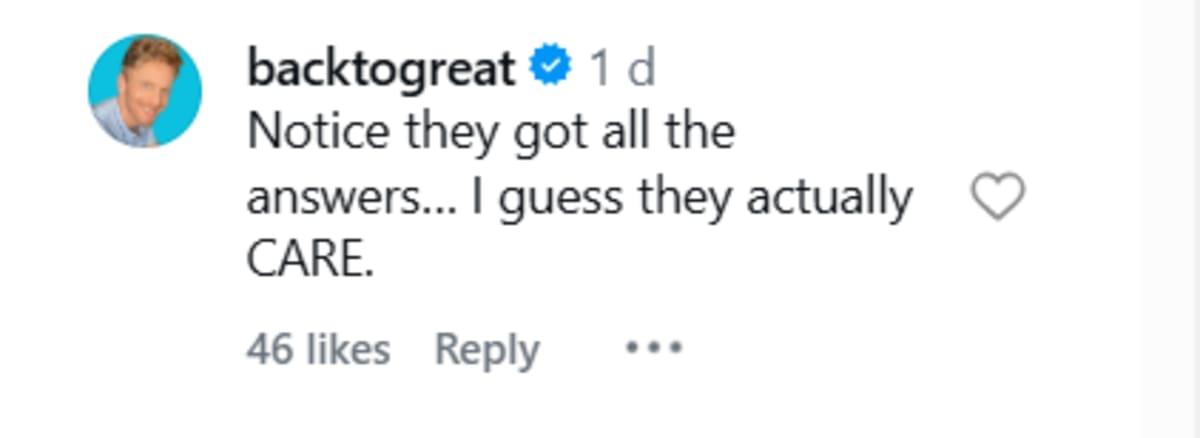
Task: Click the word 'actually' in the comment
Action: point(830,198)
